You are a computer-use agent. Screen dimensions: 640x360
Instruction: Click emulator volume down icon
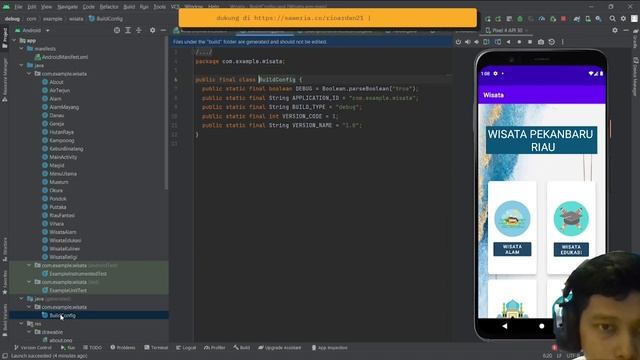[476, 42]
